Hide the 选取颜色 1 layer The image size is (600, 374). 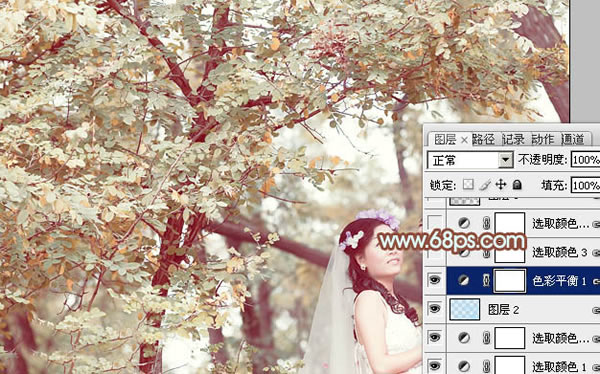[x=434, y=366]
